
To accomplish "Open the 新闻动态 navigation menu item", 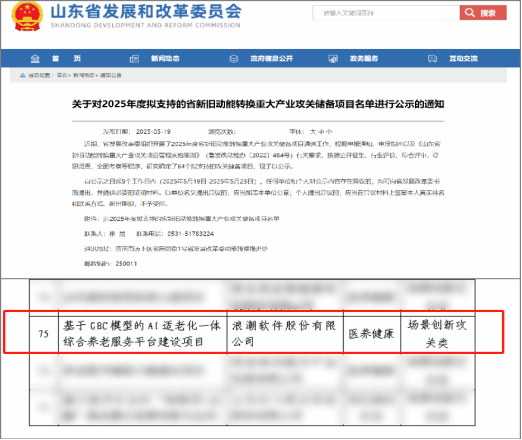I will [165, 59].
